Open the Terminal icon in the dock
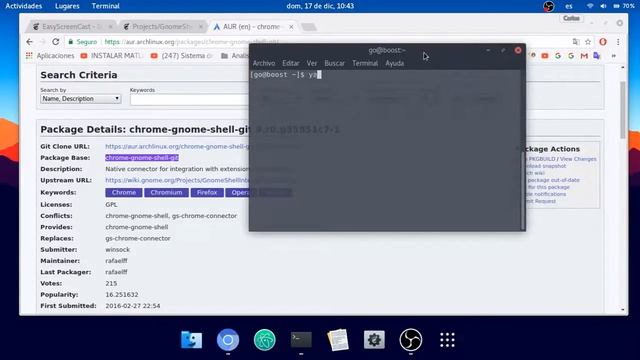Viewport: 640px width, 360px height. [301, 340]
